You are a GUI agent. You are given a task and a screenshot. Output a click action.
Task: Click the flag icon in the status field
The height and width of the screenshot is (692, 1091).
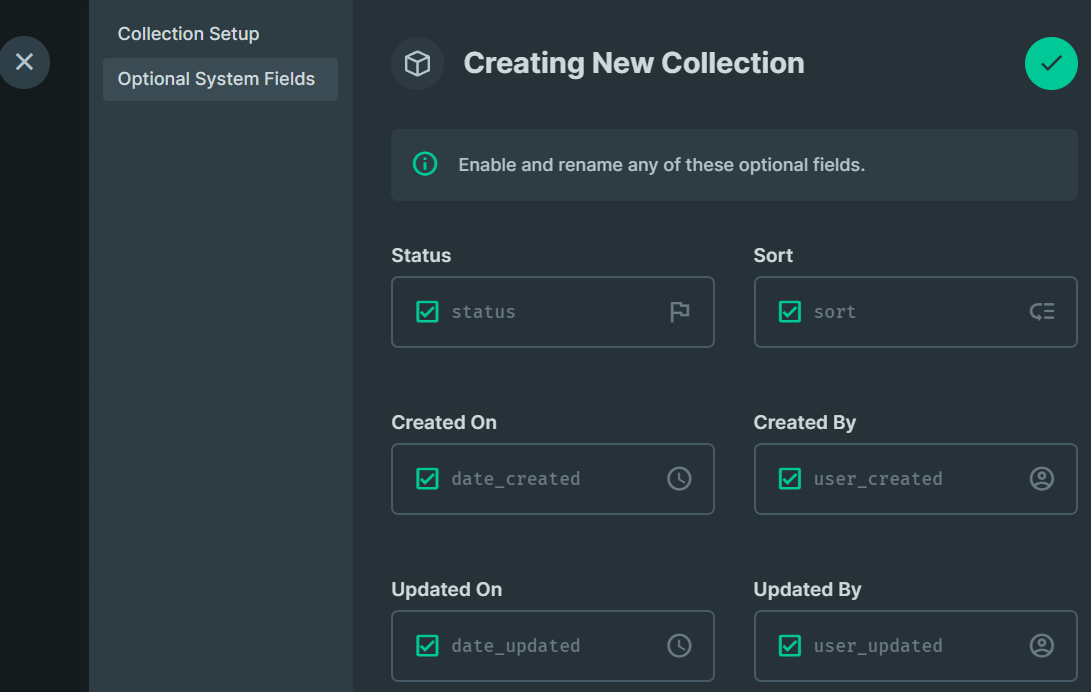680,312
